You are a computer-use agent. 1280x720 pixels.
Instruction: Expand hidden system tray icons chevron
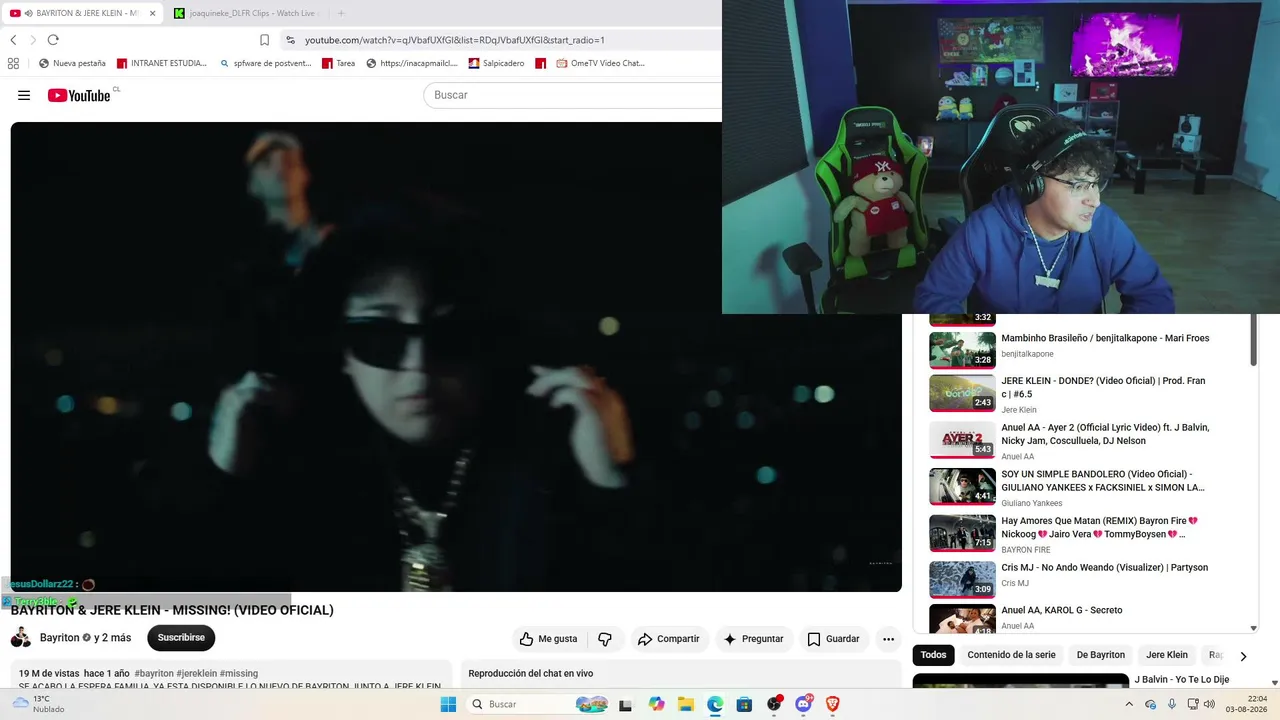coord(1129,704)
